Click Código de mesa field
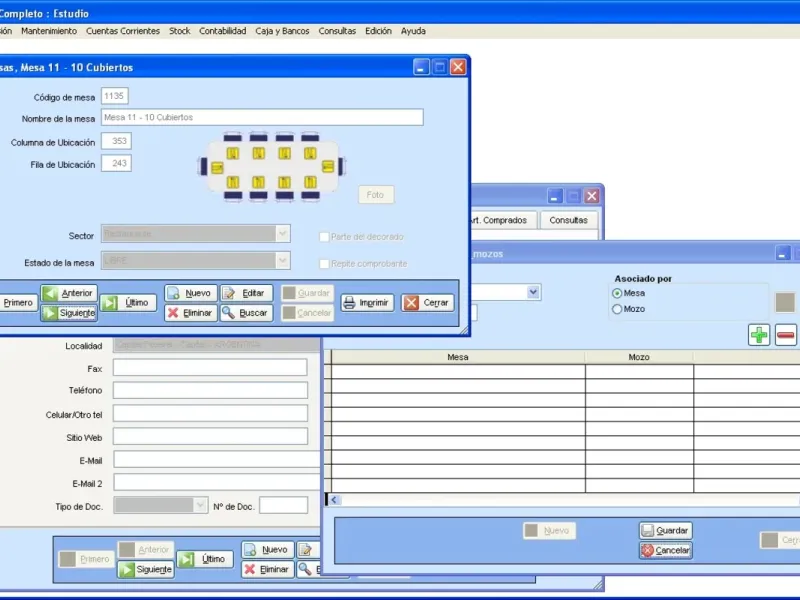The image size is (800, 600). tap(114, 96)
